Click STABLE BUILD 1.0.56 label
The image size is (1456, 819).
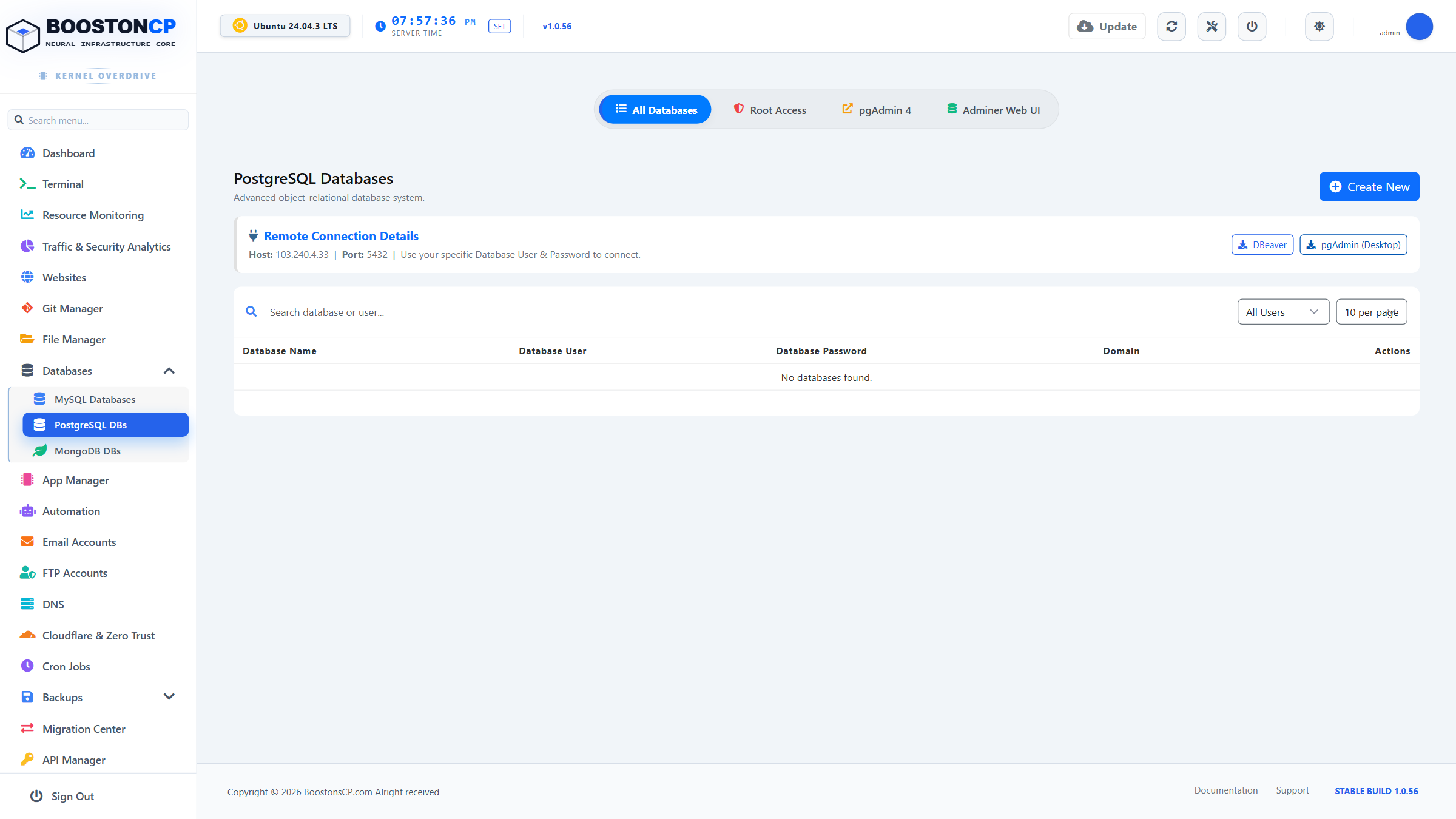[1376, 791]
